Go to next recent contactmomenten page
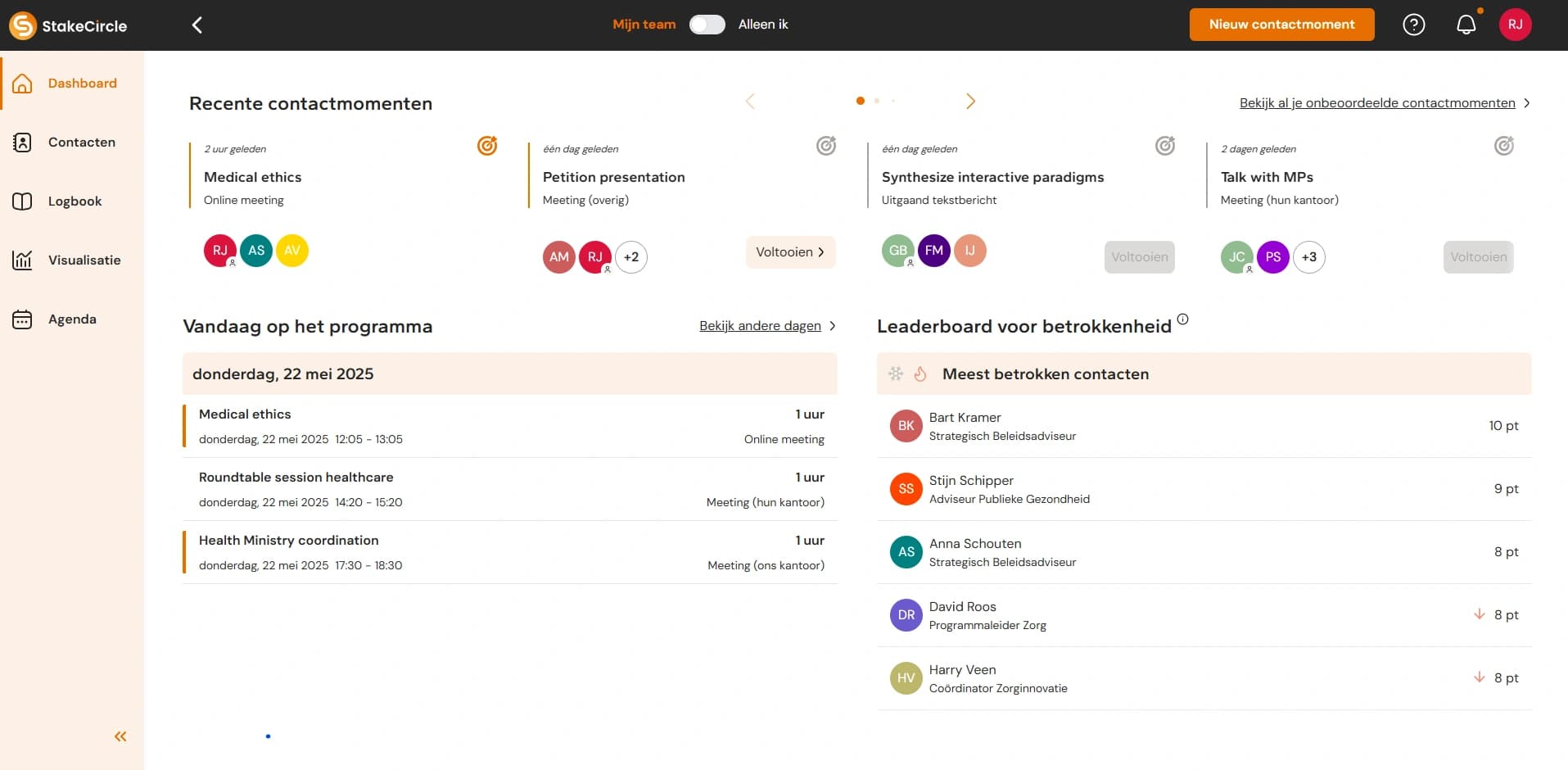Screen dimensions: 1568x770 970,102
